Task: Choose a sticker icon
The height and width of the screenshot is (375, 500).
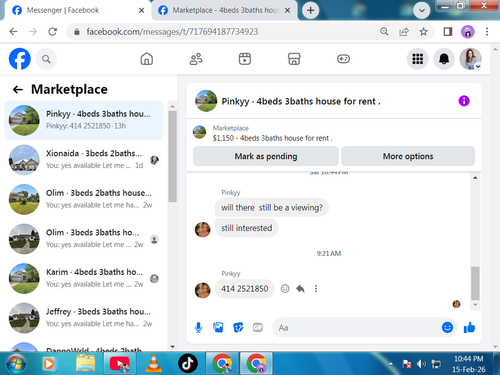Action: pyautogui.click(x=238, y=328)
